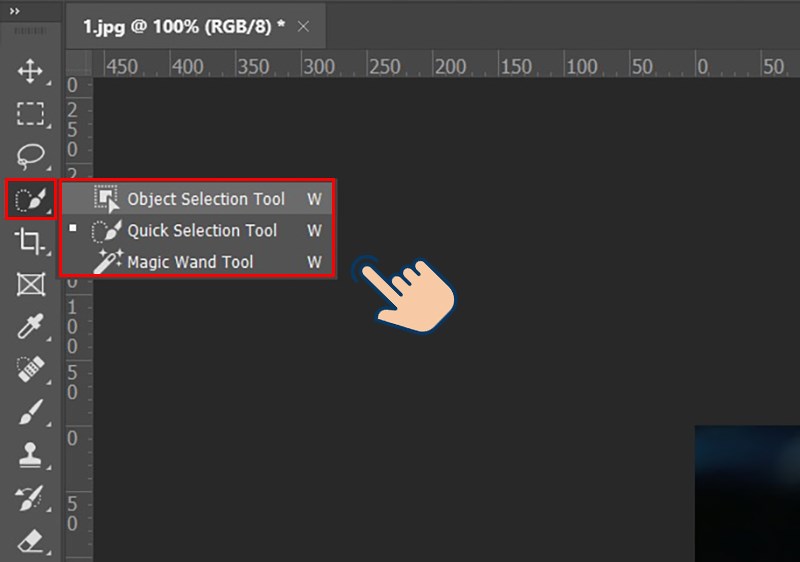
Task: Select the Move tool
Action: (31, 71)
